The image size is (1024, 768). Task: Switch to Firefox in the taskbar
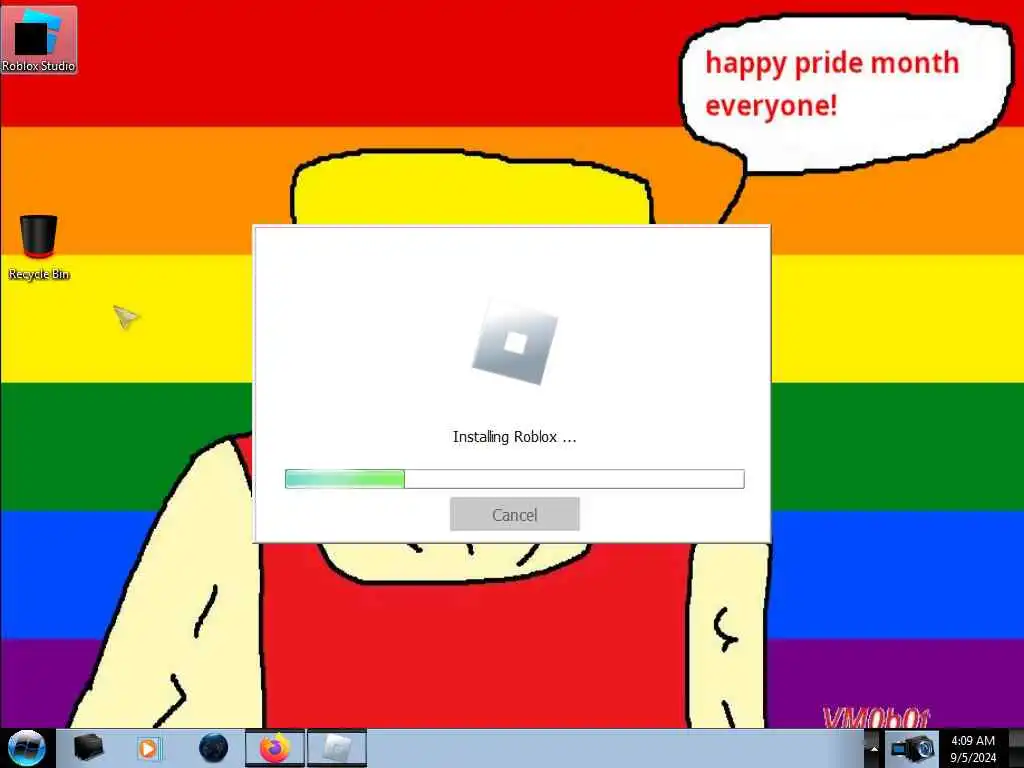[x=275, y=748]
